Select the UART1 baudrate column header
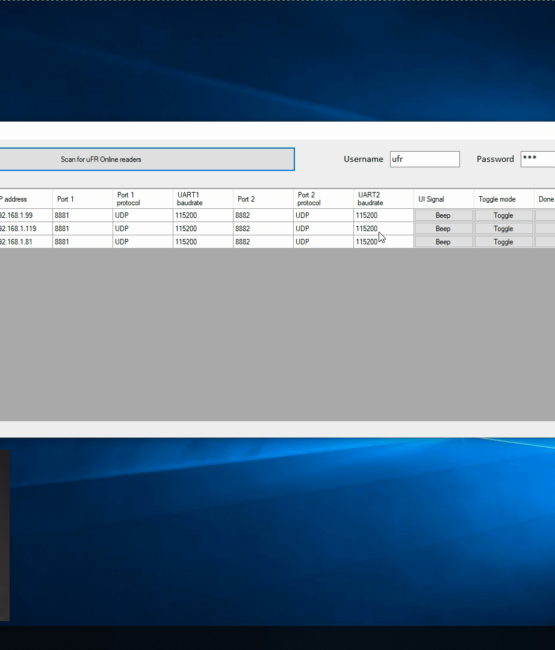Viewport: 555px width, 650px height. [x=203, y=199]
